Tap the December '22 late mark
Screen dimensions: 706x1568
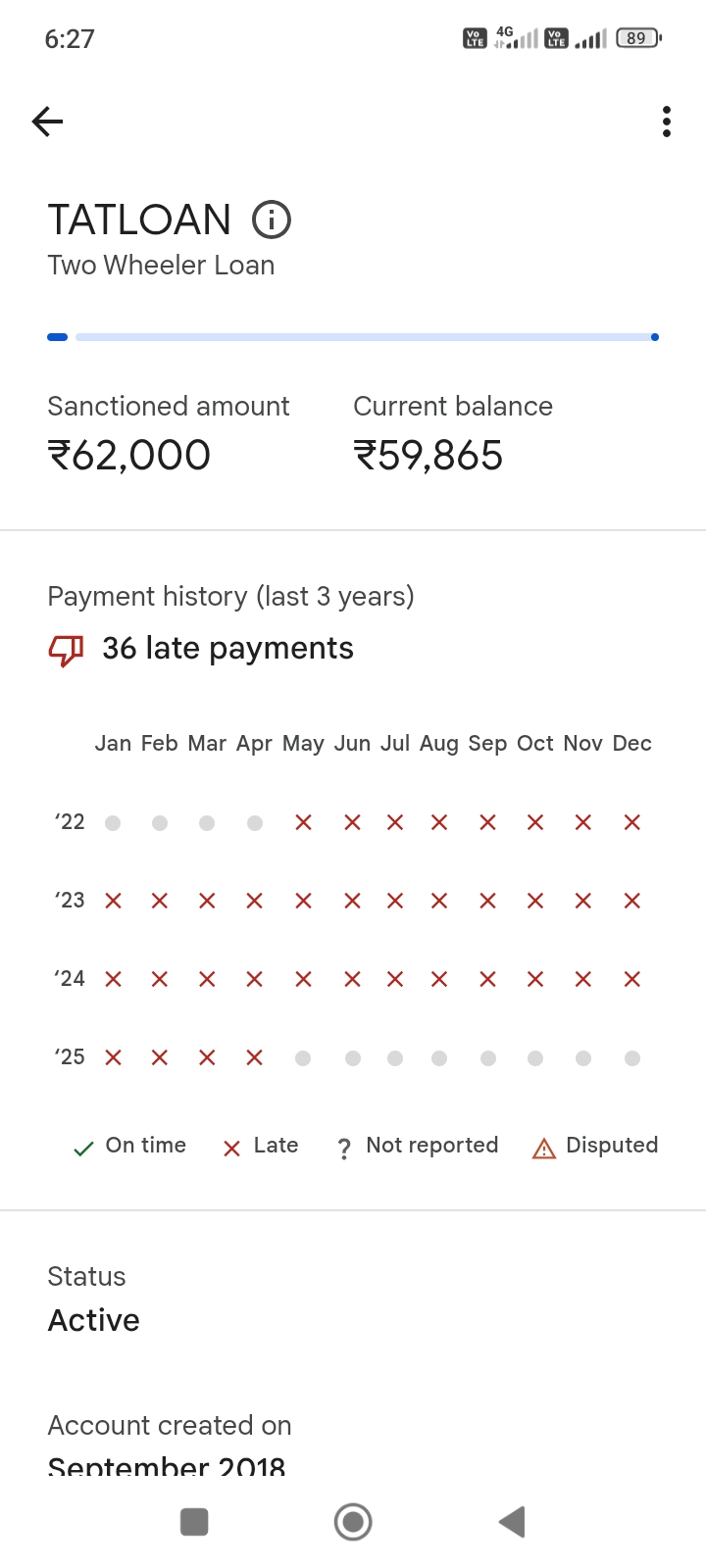pyautogui.click(x=632, y=822)
